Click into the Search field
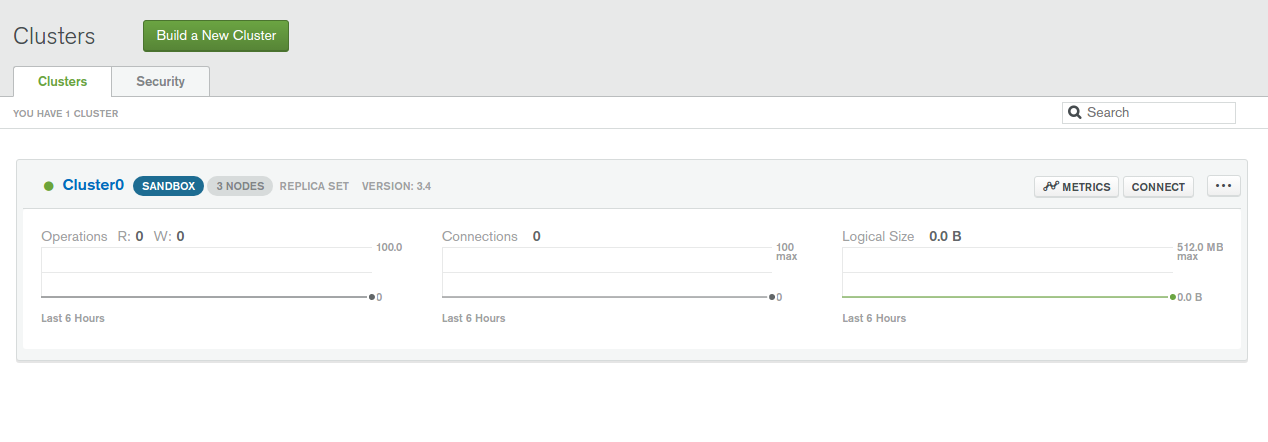This screenshot has height=442, width=1268. [x=1158, y=113]
